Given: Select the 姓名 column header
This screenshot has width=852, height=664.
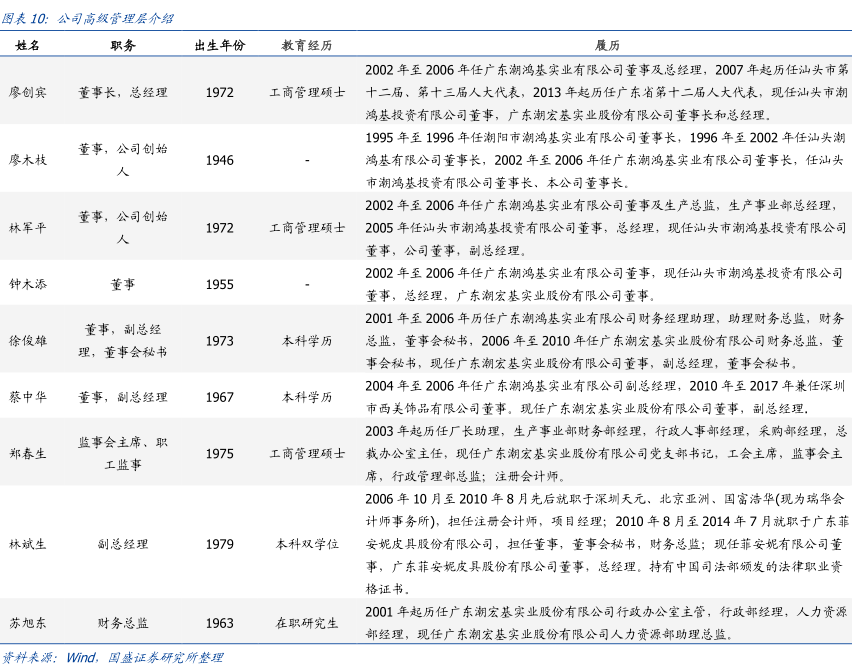Looking at the screenshot, I should [x=28, y=46].
